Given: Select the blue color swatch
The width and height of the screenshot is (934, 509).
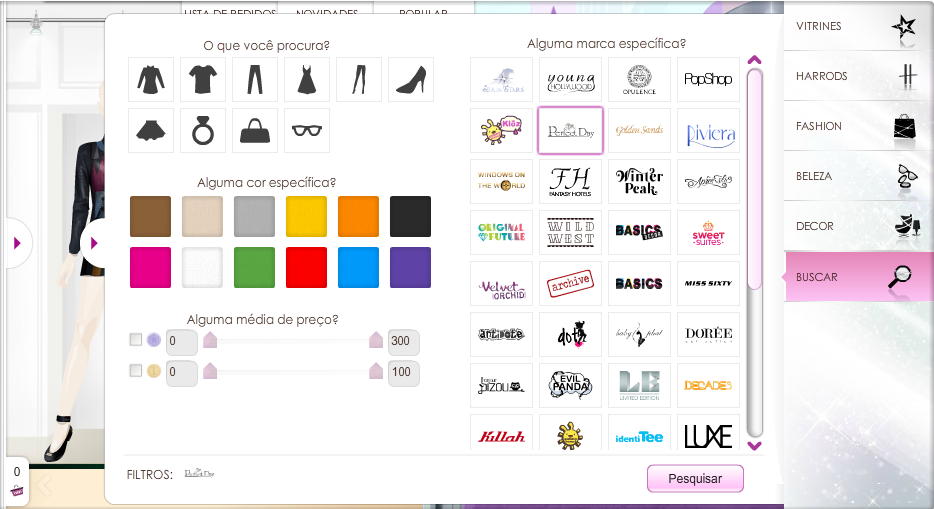Looking at the screenshot, I should click(x=359, y=267).
